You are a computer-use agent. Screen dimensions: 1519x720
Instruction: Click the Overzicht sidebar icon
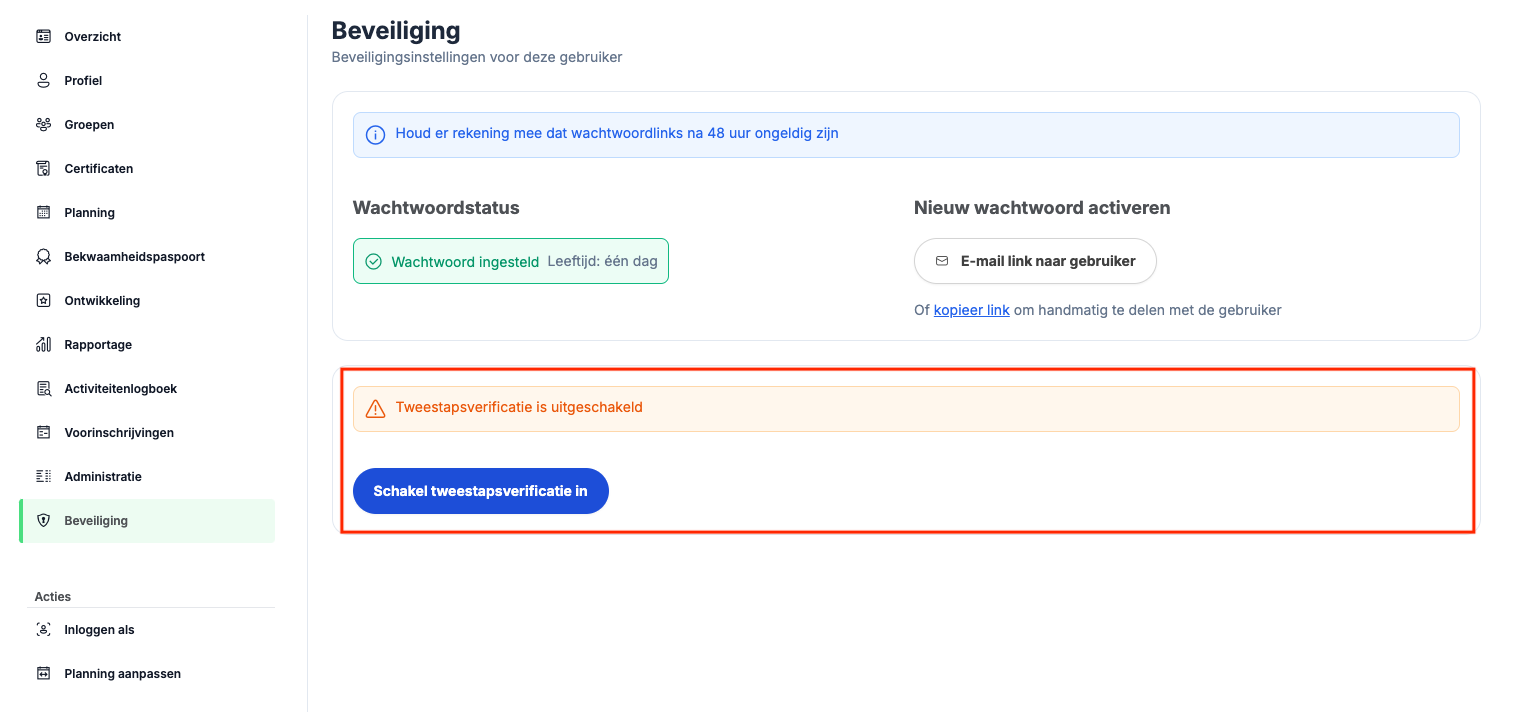pos(43,37)
